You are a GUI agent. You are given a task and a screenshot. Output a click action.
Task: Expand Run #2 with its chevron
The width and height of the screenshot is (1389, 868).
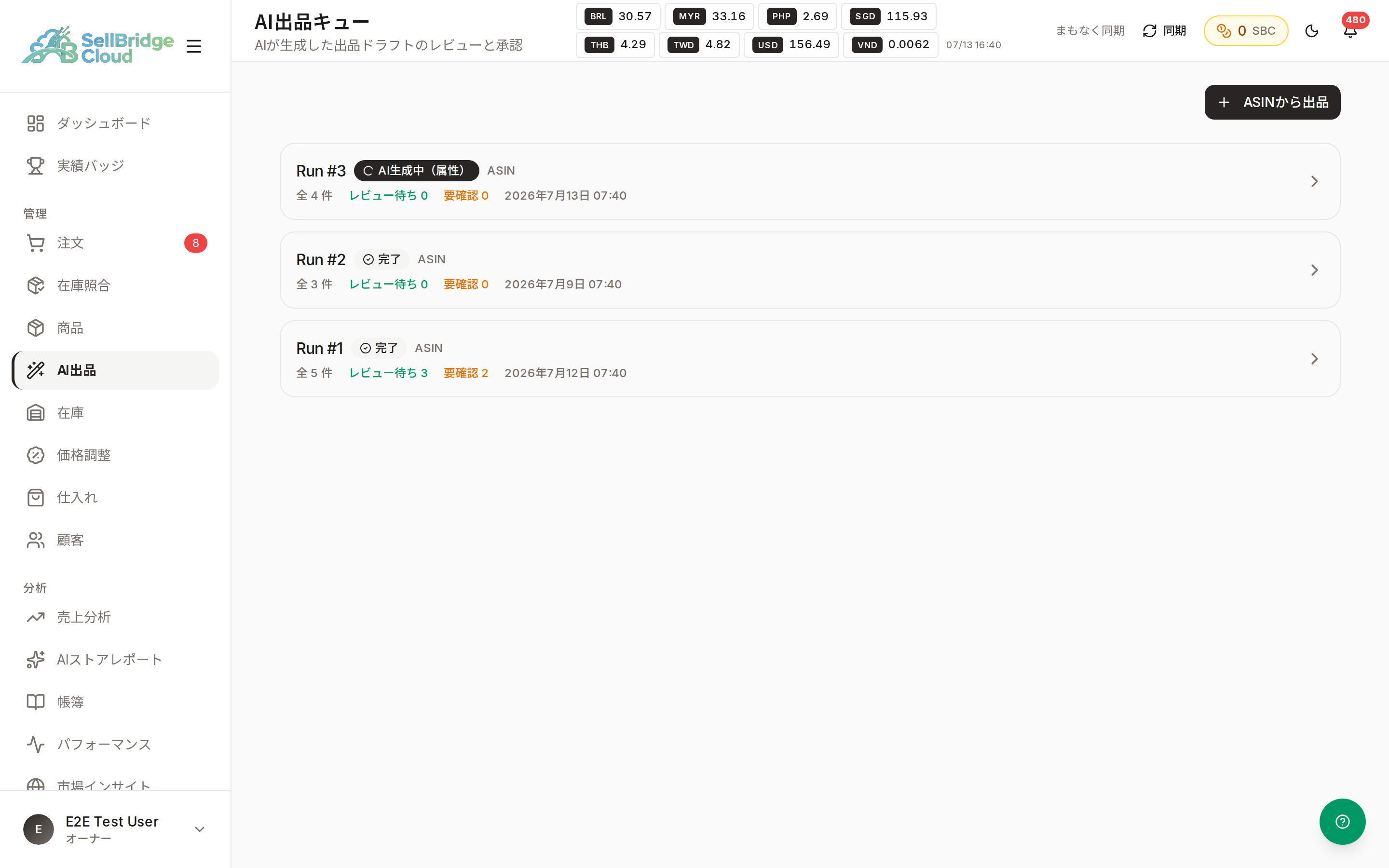tap(1314, 270)
